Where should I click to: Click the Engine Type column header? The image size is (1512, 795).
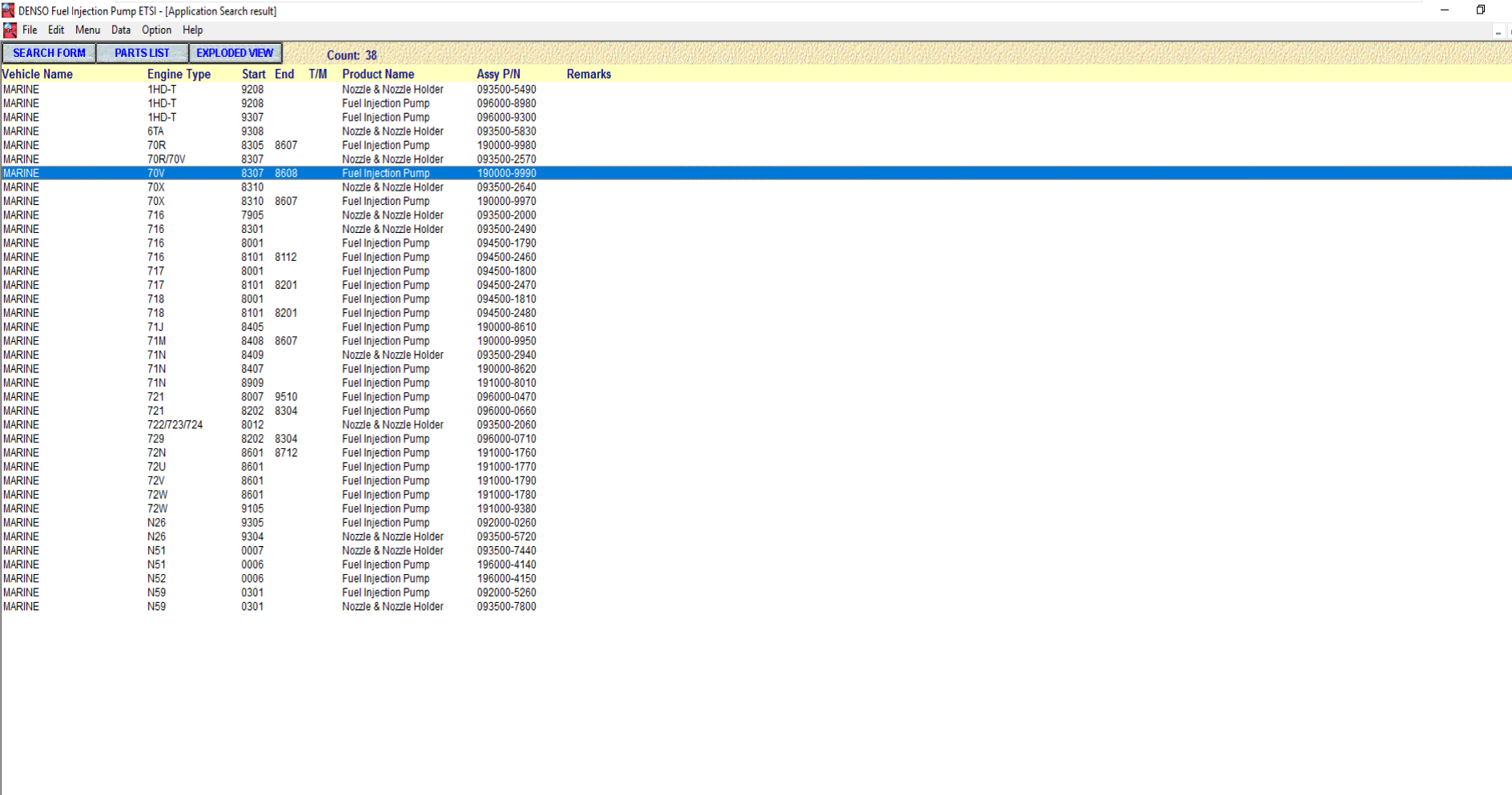click(179, 74)
